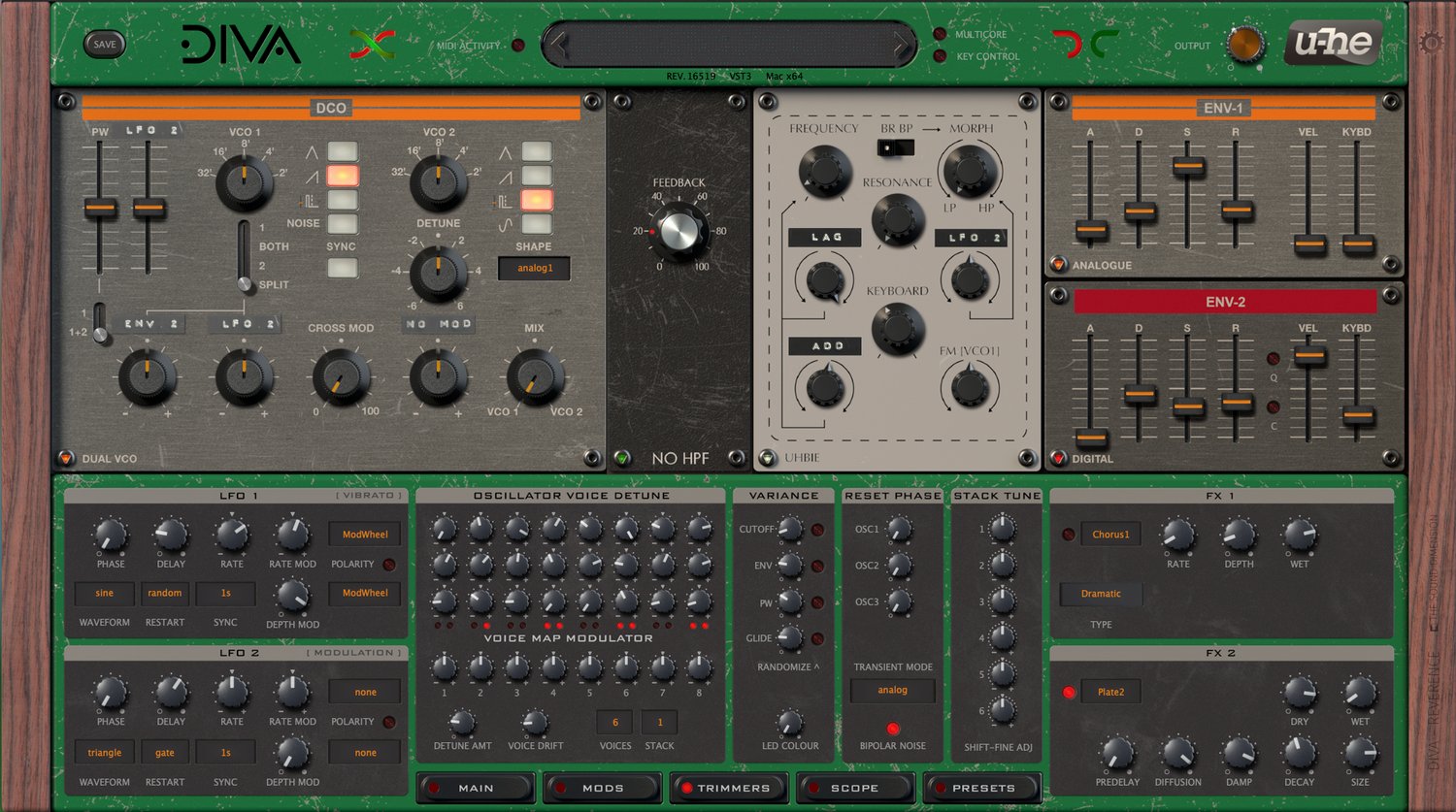The height and width of the screenshot is (812, 1456).
Task: Open the filter ADD modulation source selector
Action: tap(826, 345)
